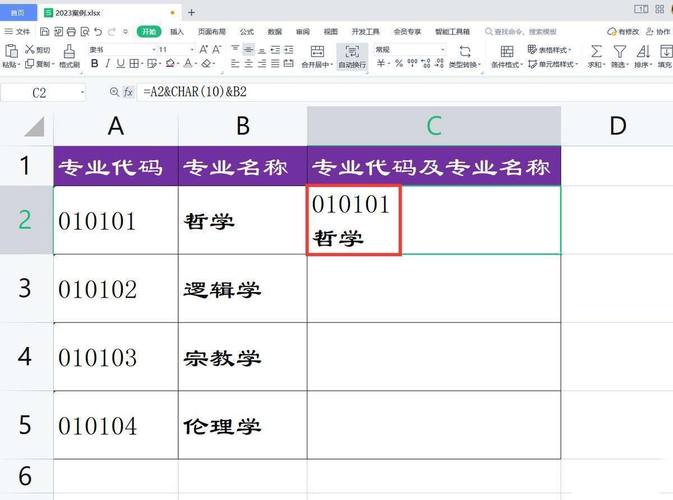Open the font name dropdown (隶书)
This screenshot has height=500, width=673.
154,50
